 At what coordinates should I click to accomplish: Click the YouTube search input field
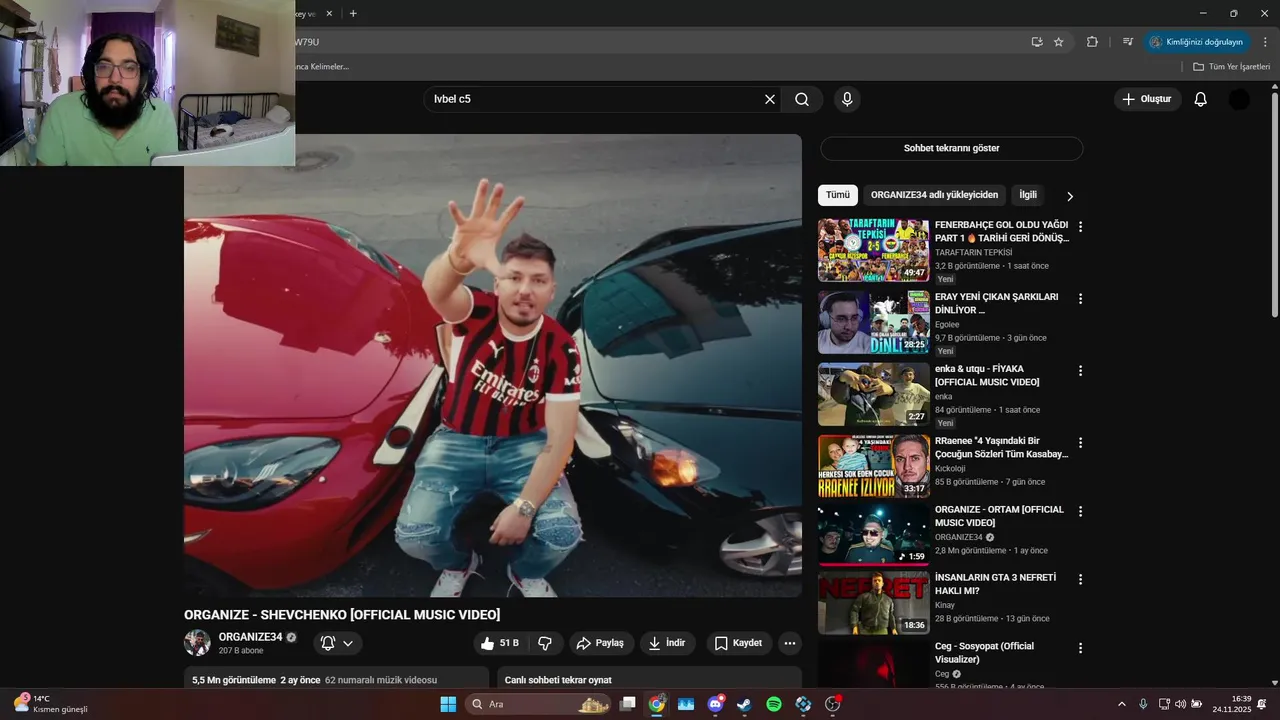pyautogui.click(x=595, y=99)
